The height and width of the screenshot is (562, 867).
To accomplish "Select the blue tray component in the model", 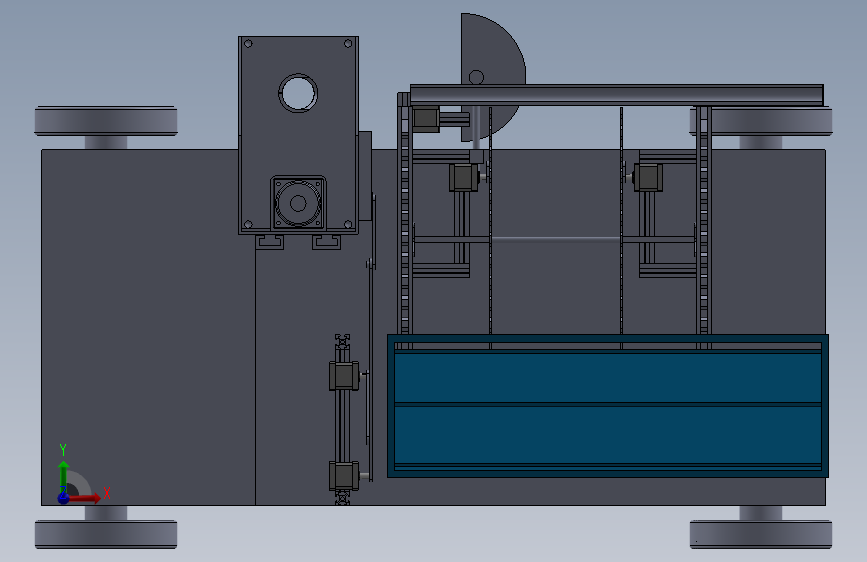I will [608, 406].
